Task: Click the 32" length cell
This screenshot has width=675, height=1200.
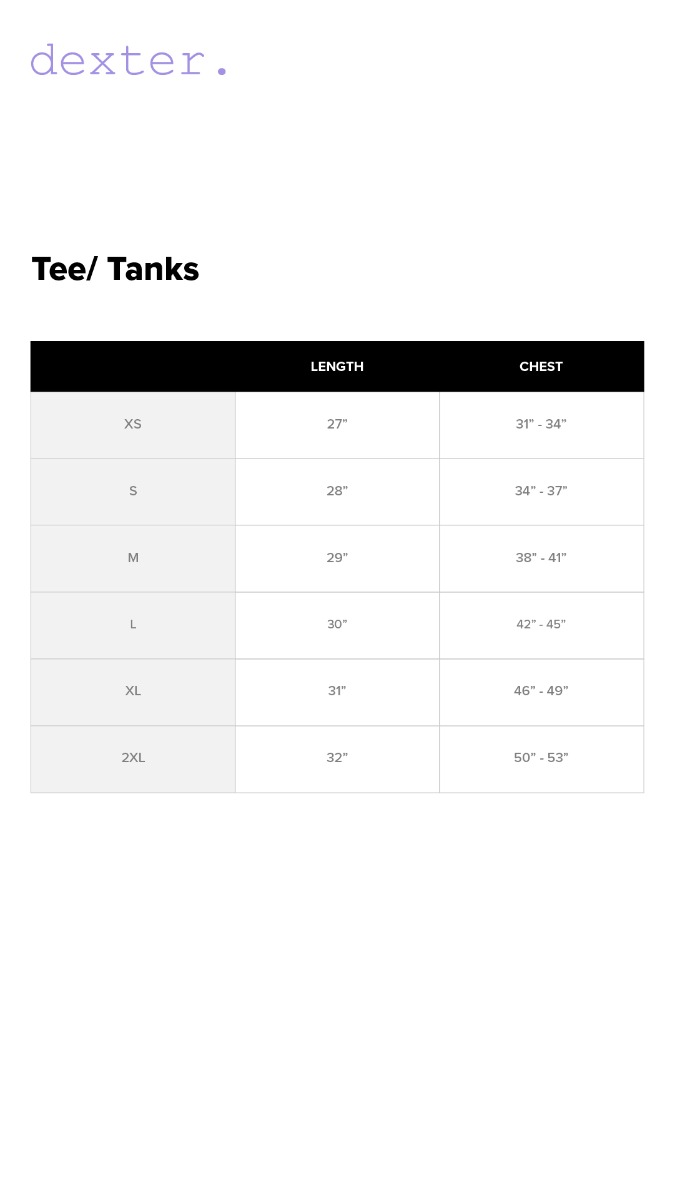Action: pyautogui.click(x=337, y=758)
